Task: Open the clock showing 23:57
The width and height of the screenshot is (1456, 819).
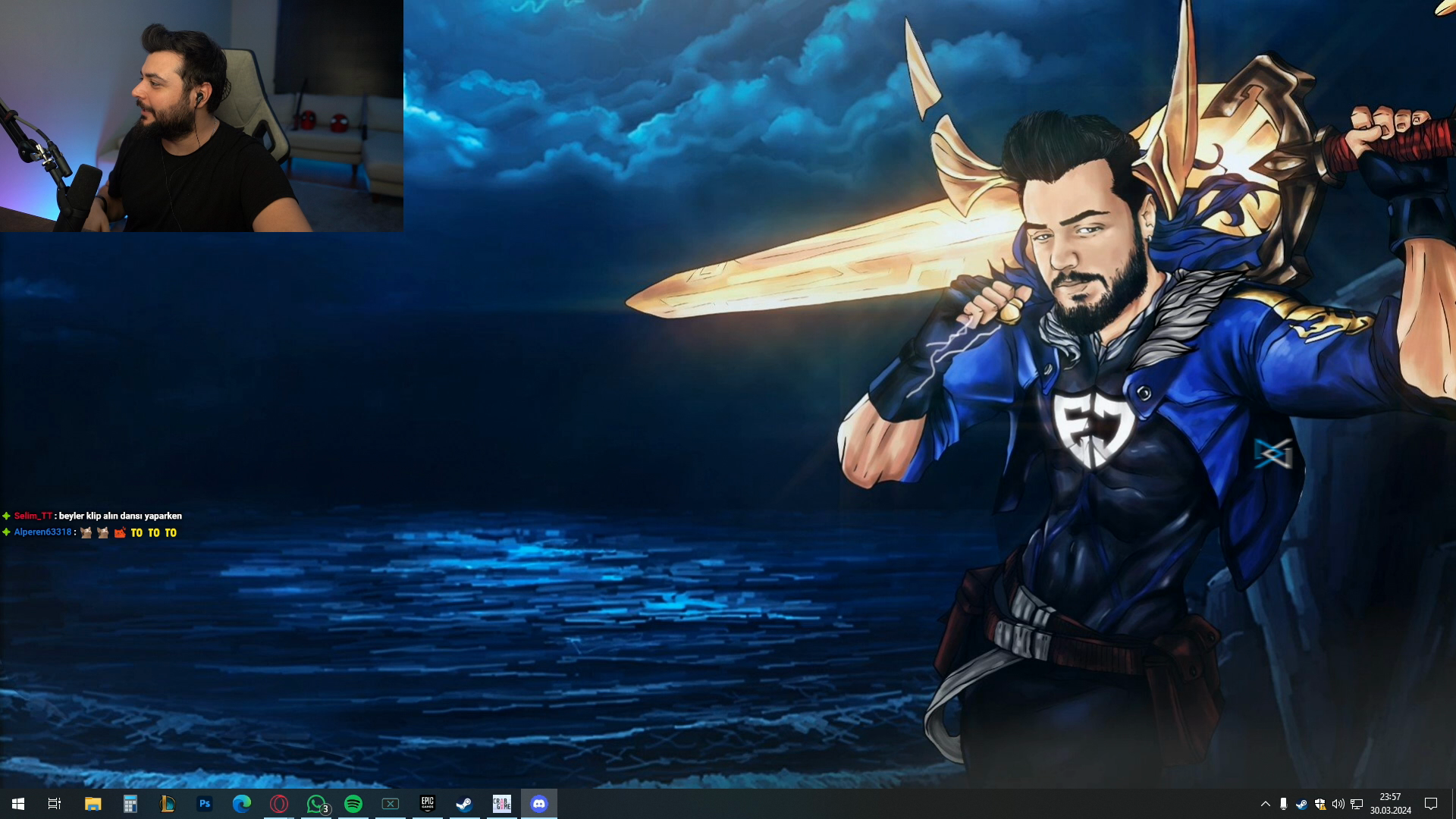Action: [x=1390, y=804]
